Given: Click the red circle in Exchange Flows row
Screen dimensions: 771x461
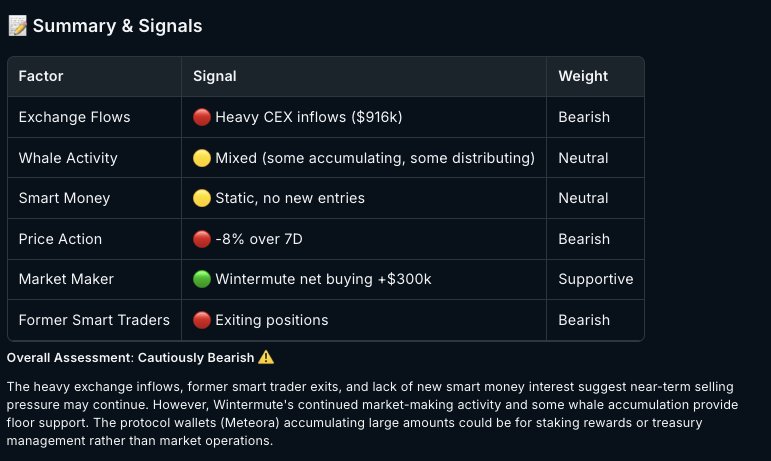Looking at the screenshot, I should pyautogui.click(x=202, y=117).
